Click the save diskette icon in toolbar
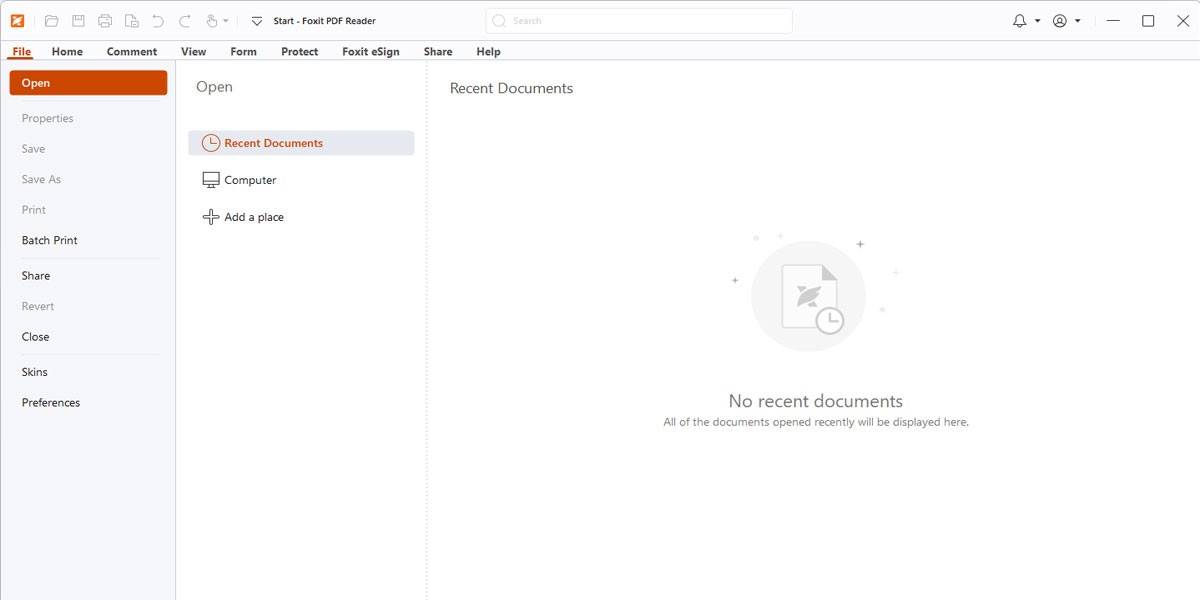Image resolution: width=1200 pixels, height=600 pixels. point(78,21)
